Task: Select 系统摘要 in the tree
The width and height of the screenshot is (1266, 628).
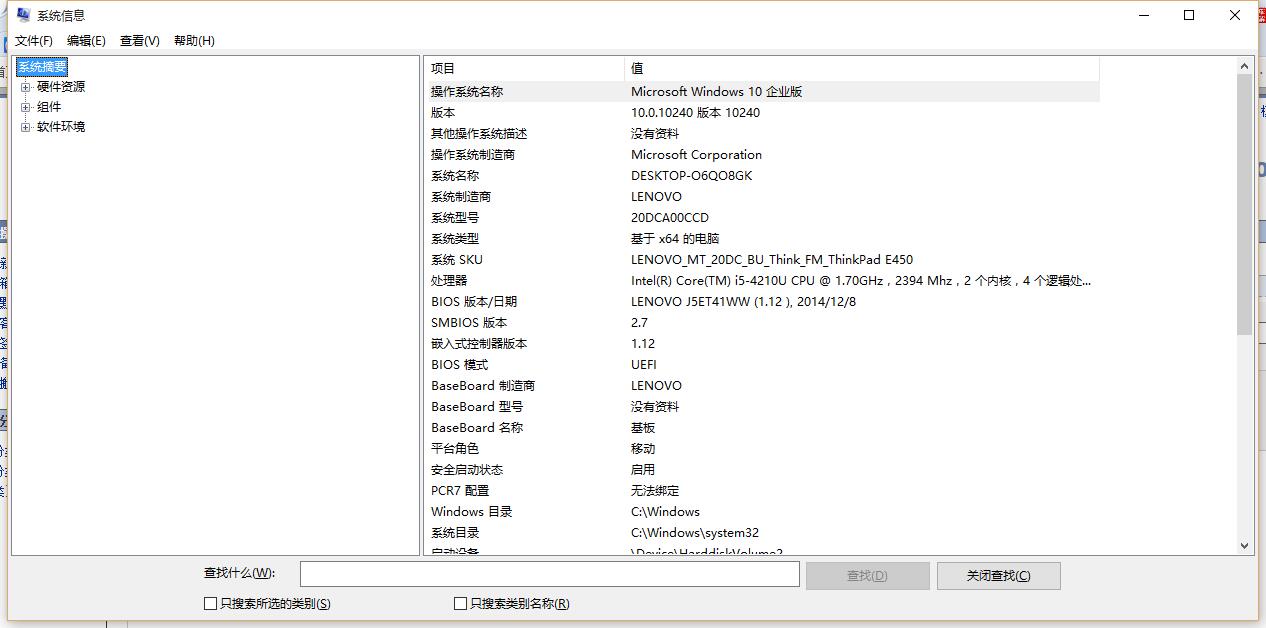Action: 42,67
